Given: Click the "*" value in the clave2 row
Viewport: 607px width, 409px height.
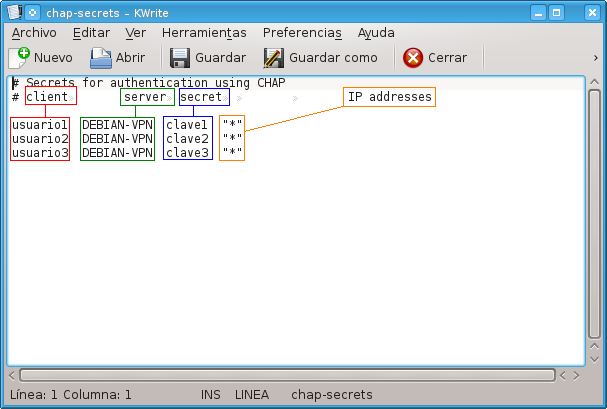Looking at the screenshot, I should point(232,138).
